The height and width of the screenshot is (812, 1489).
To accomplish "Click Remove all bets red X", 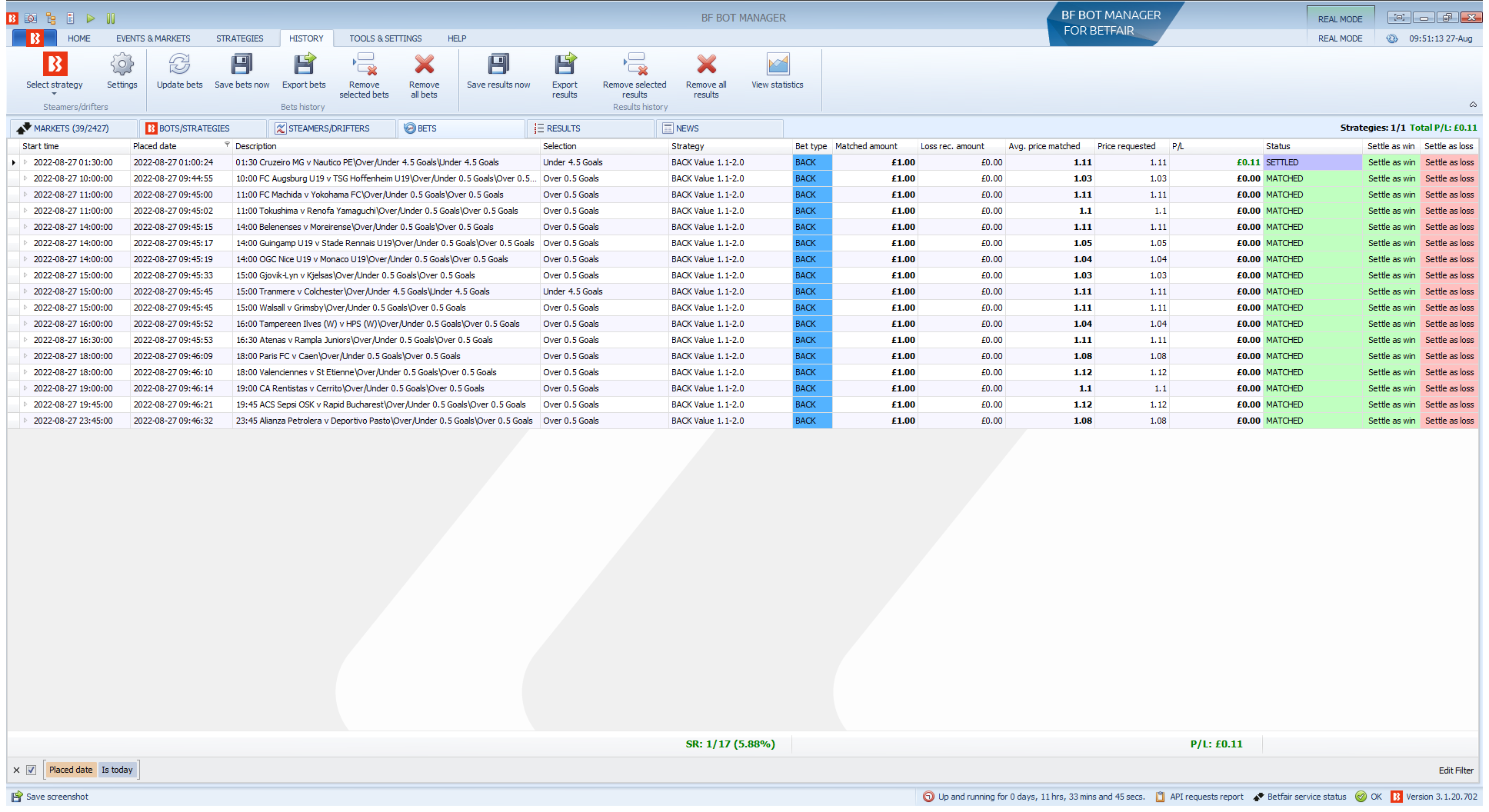I will pyautogui.click(x=424, y=65).
